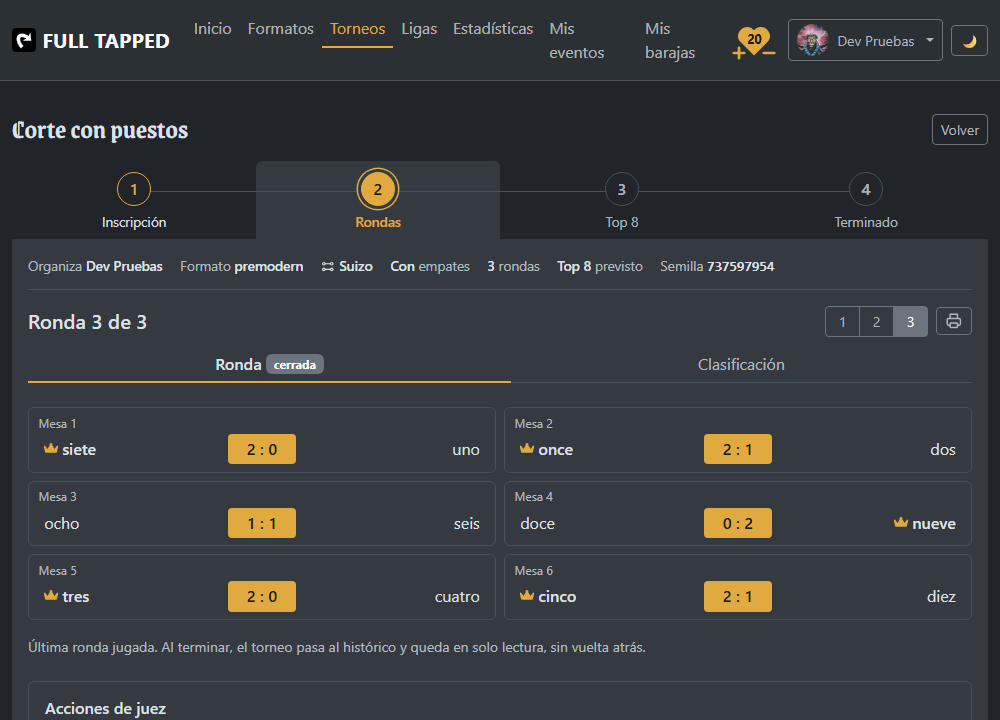Screen dimensions: 1000x720
Task: Navigate to Ligas
Action: tap(419, 29)
